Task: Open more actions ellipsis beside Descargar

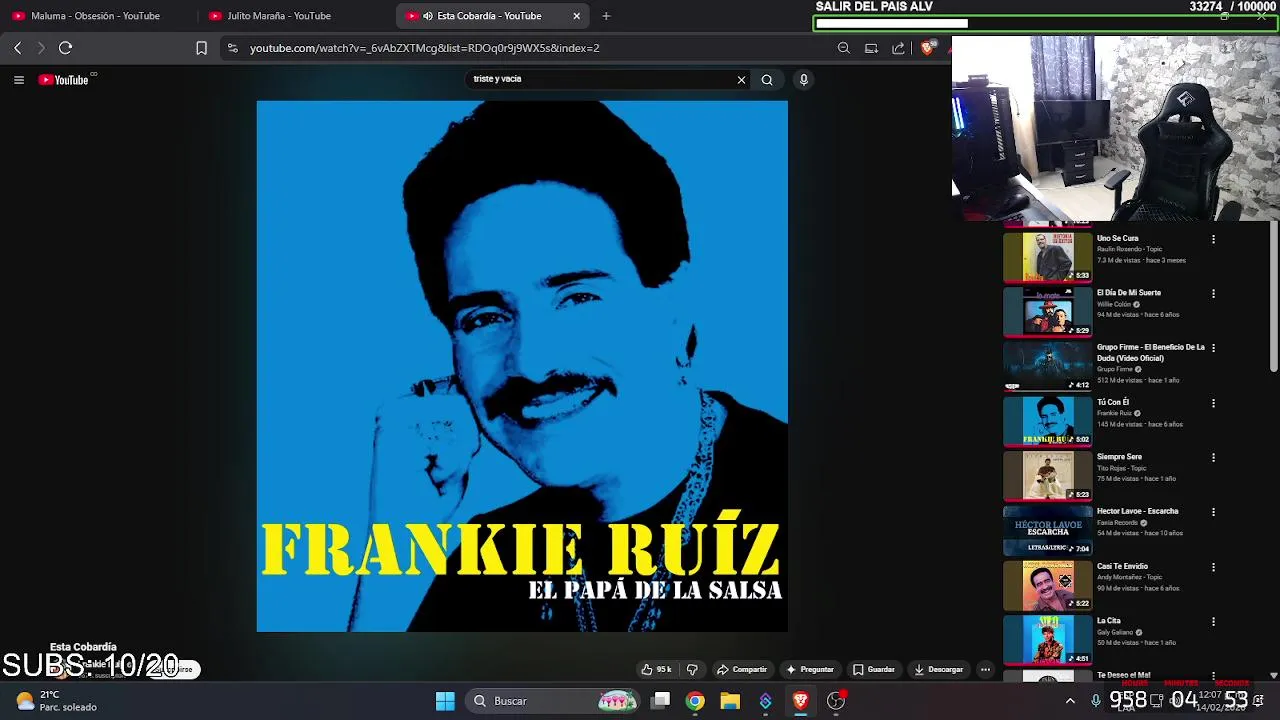Action: point(985,669)
